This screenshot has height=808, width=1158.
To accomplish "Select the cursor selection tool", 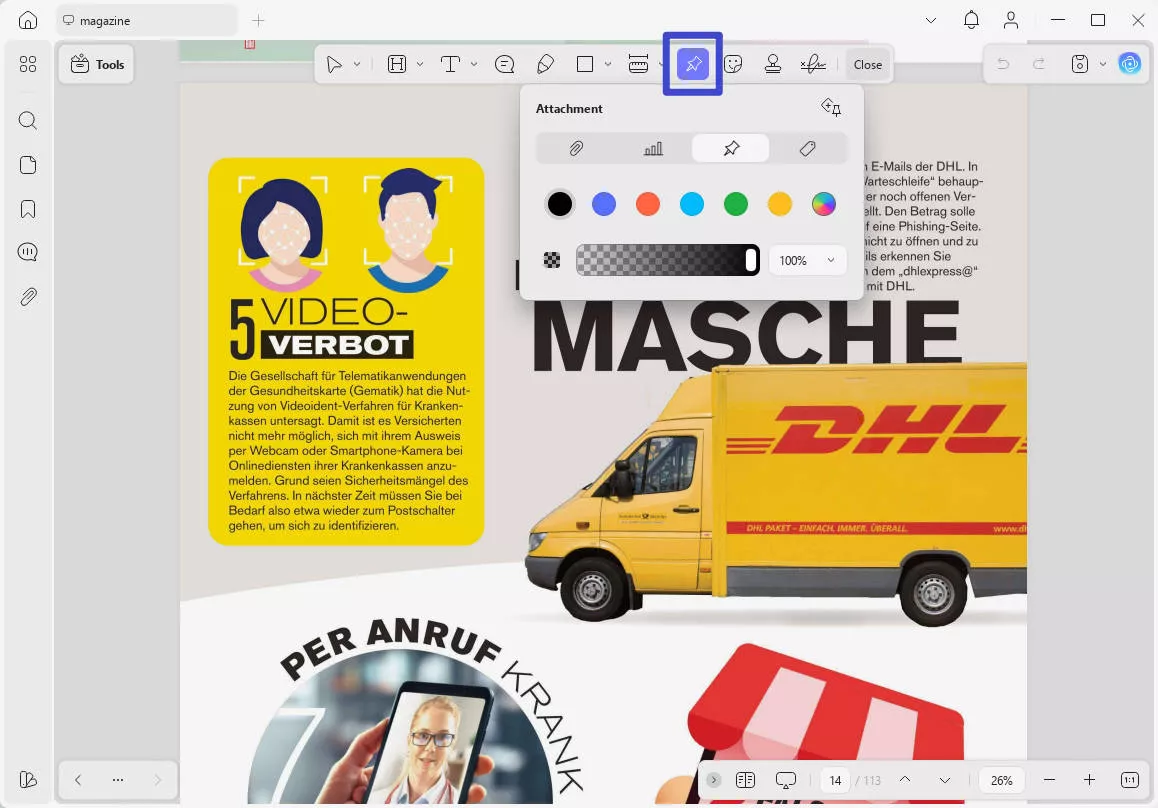I will 334,64.
